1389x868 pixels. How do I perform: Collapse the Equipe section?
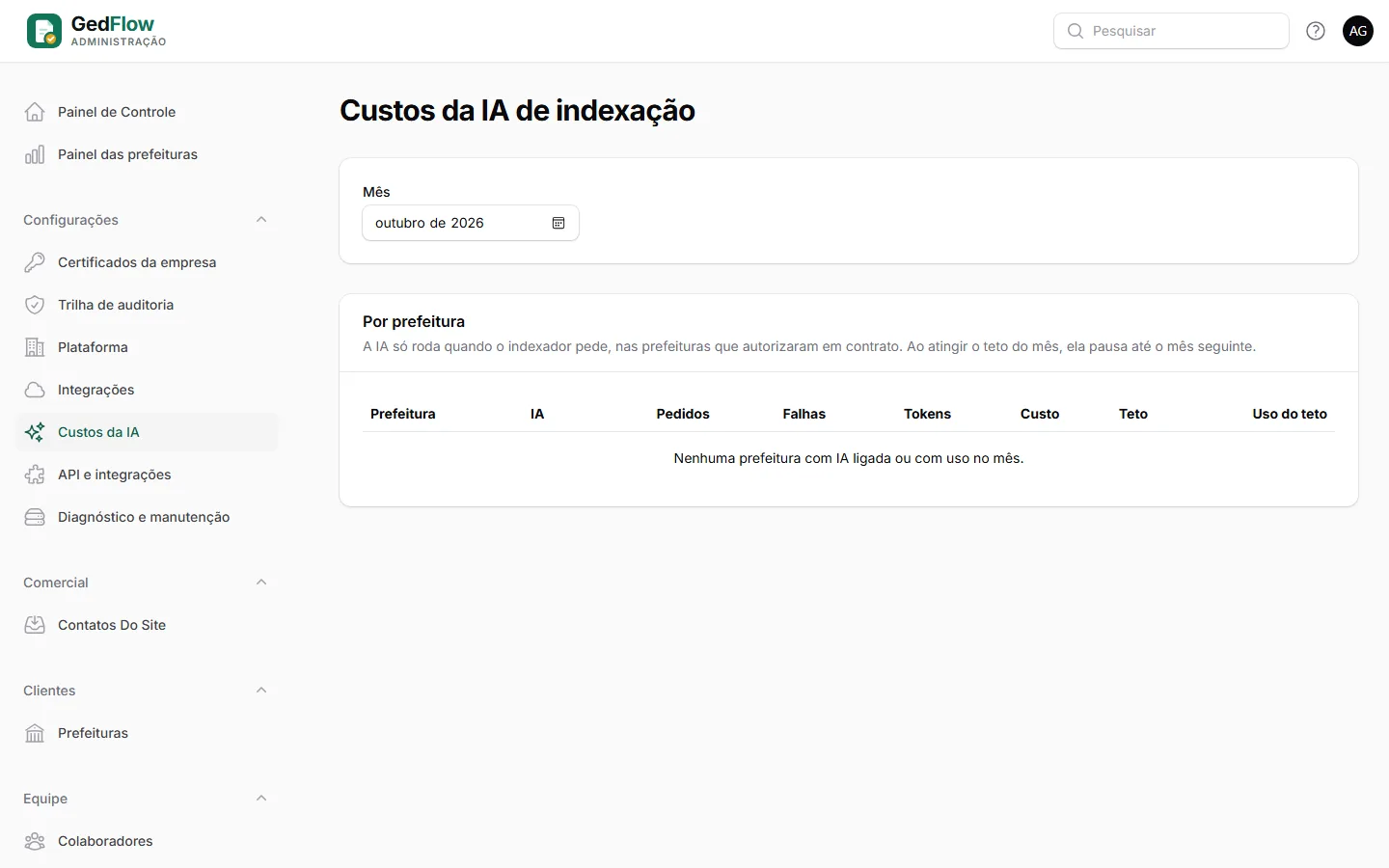pos(261,799)
